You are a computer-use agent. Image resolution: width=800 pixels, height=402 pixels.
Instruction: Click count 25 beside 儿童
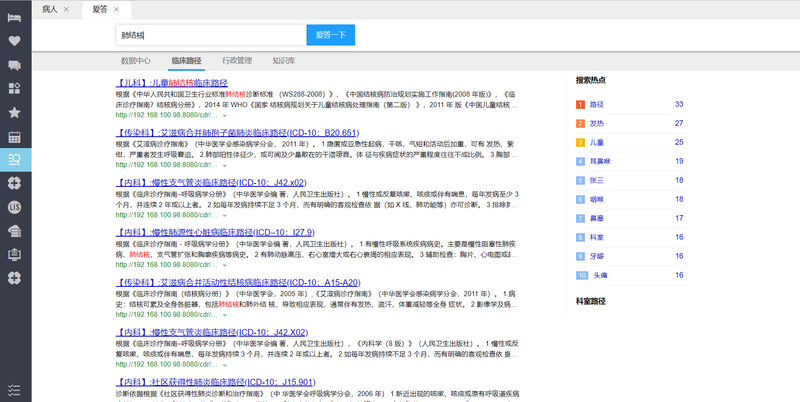pos(679,142)
